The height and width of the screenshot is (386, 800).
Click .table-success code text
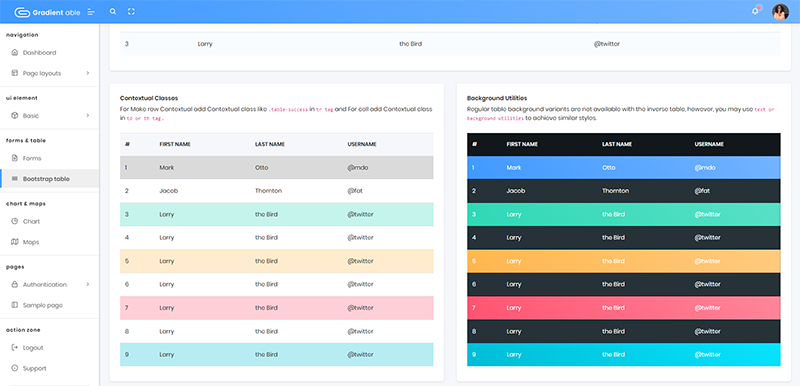[x=288, y=110]
